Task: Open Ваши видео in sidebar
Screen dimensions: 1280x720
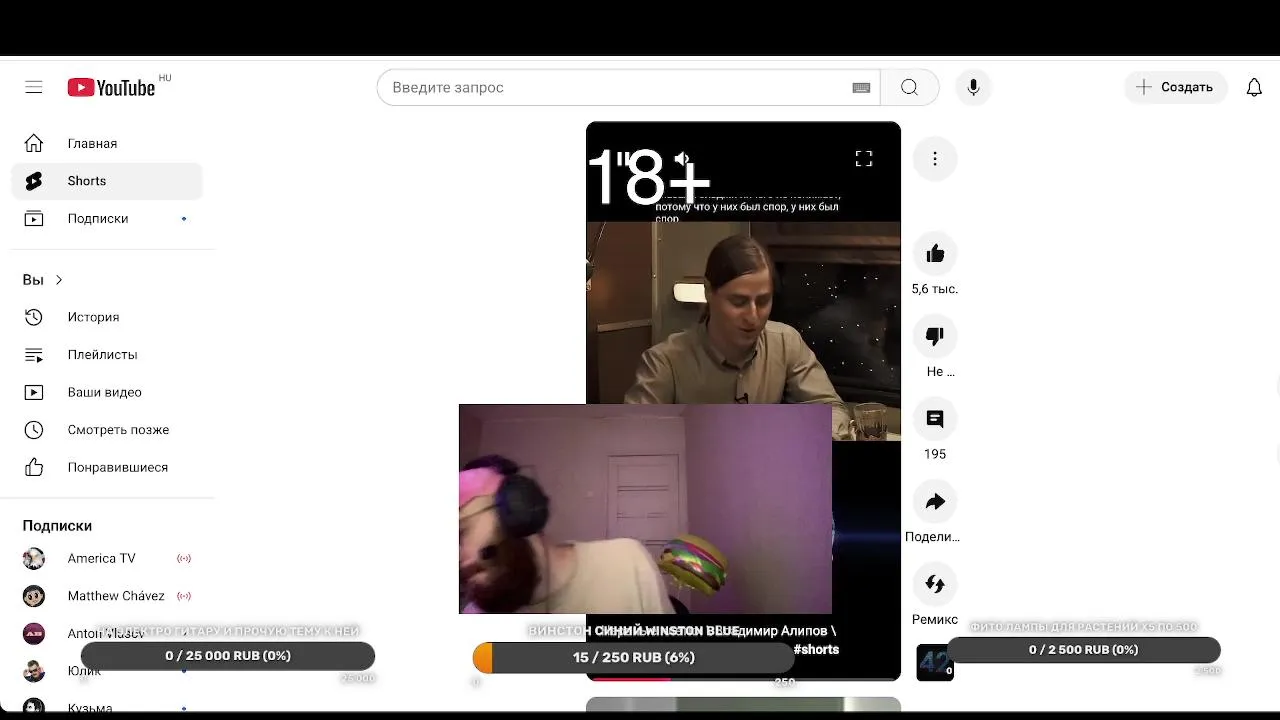Action: [107, 392]
